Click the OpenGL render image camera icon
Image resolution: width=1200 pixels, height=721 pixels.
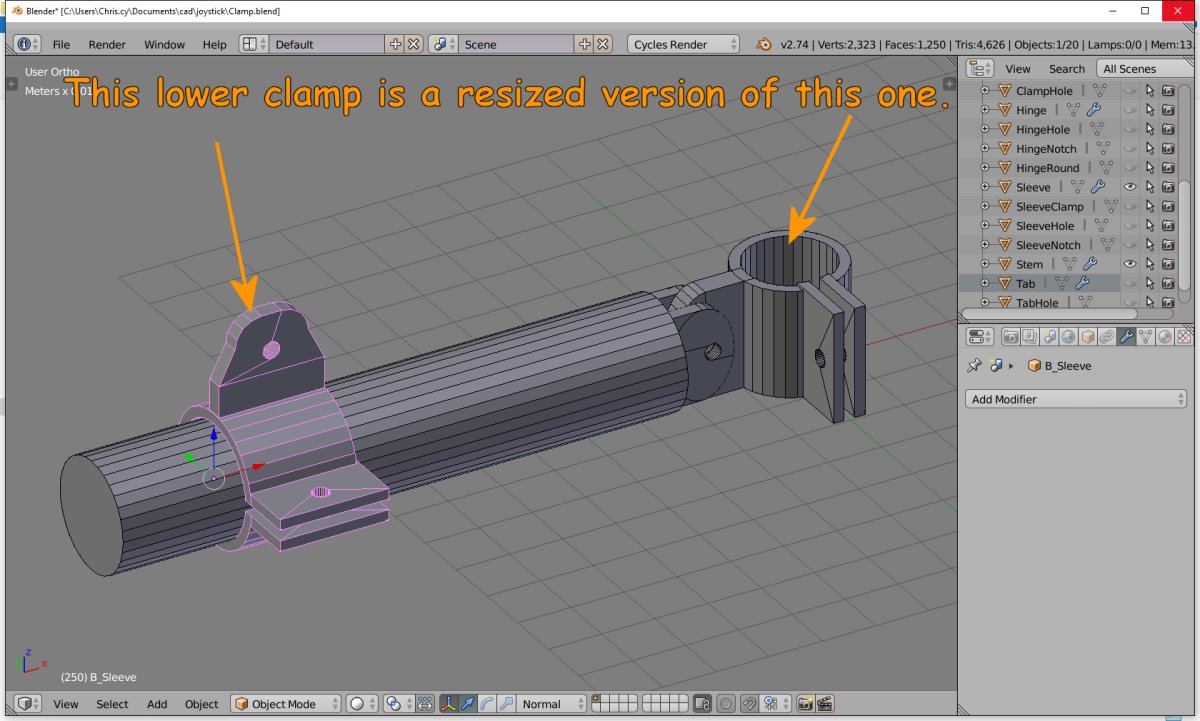point(804,704)
